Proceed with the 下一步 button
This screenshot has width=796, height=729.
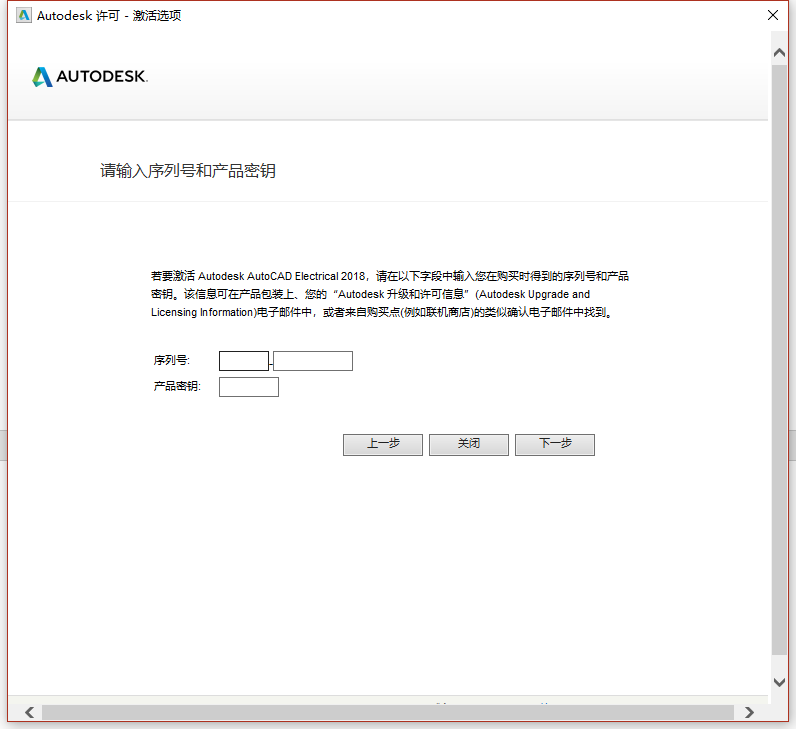click(x=555, y=445)
